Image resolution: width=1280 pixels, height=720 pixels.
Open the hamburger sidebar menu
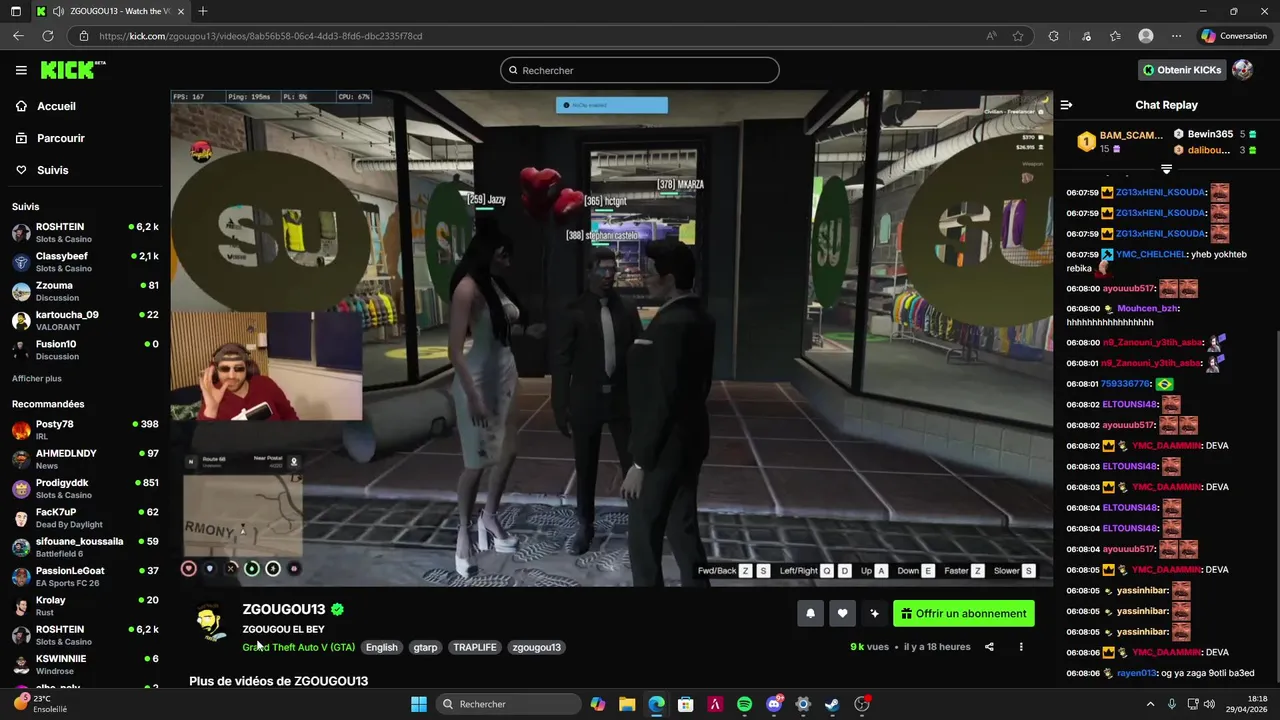coord(21,70)
